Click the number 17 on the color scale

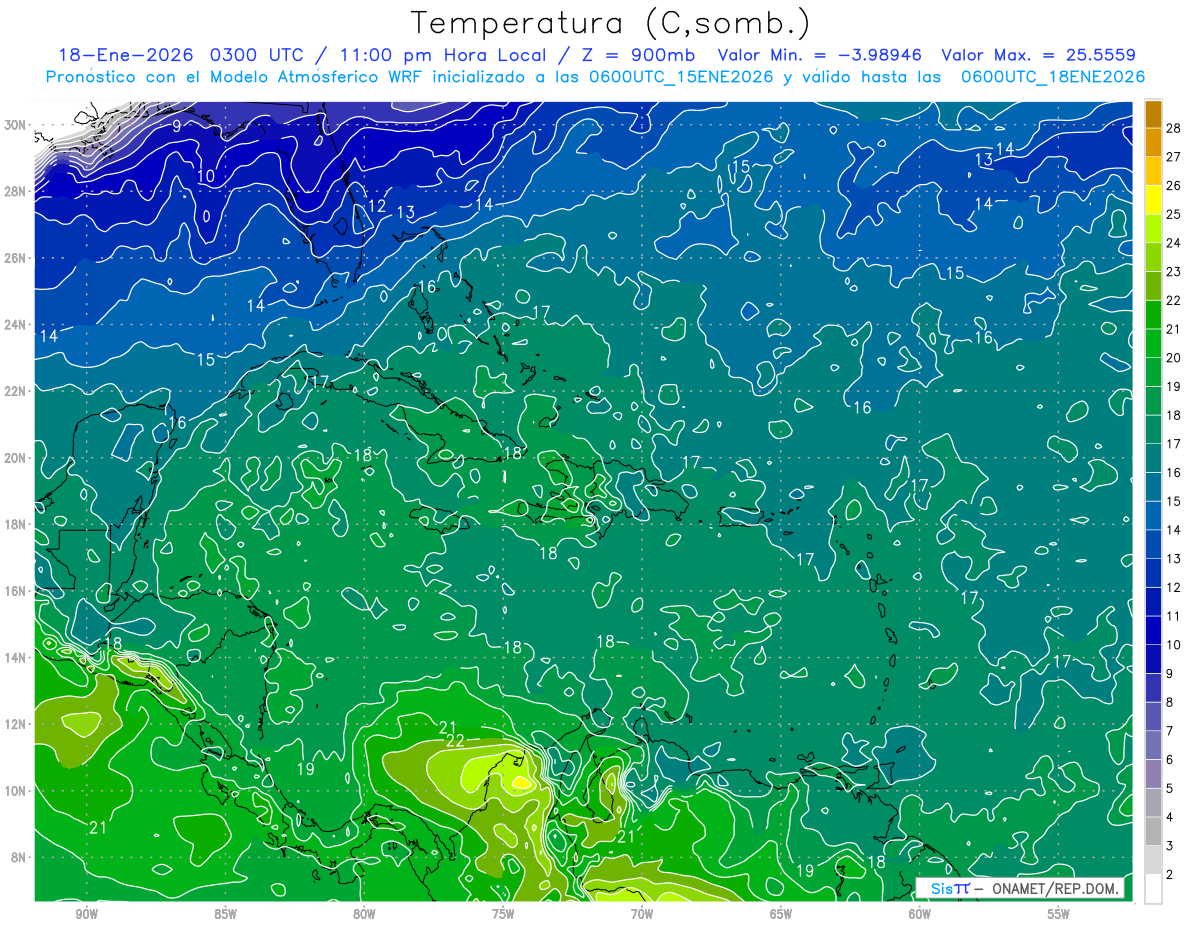coord(1174,444)
